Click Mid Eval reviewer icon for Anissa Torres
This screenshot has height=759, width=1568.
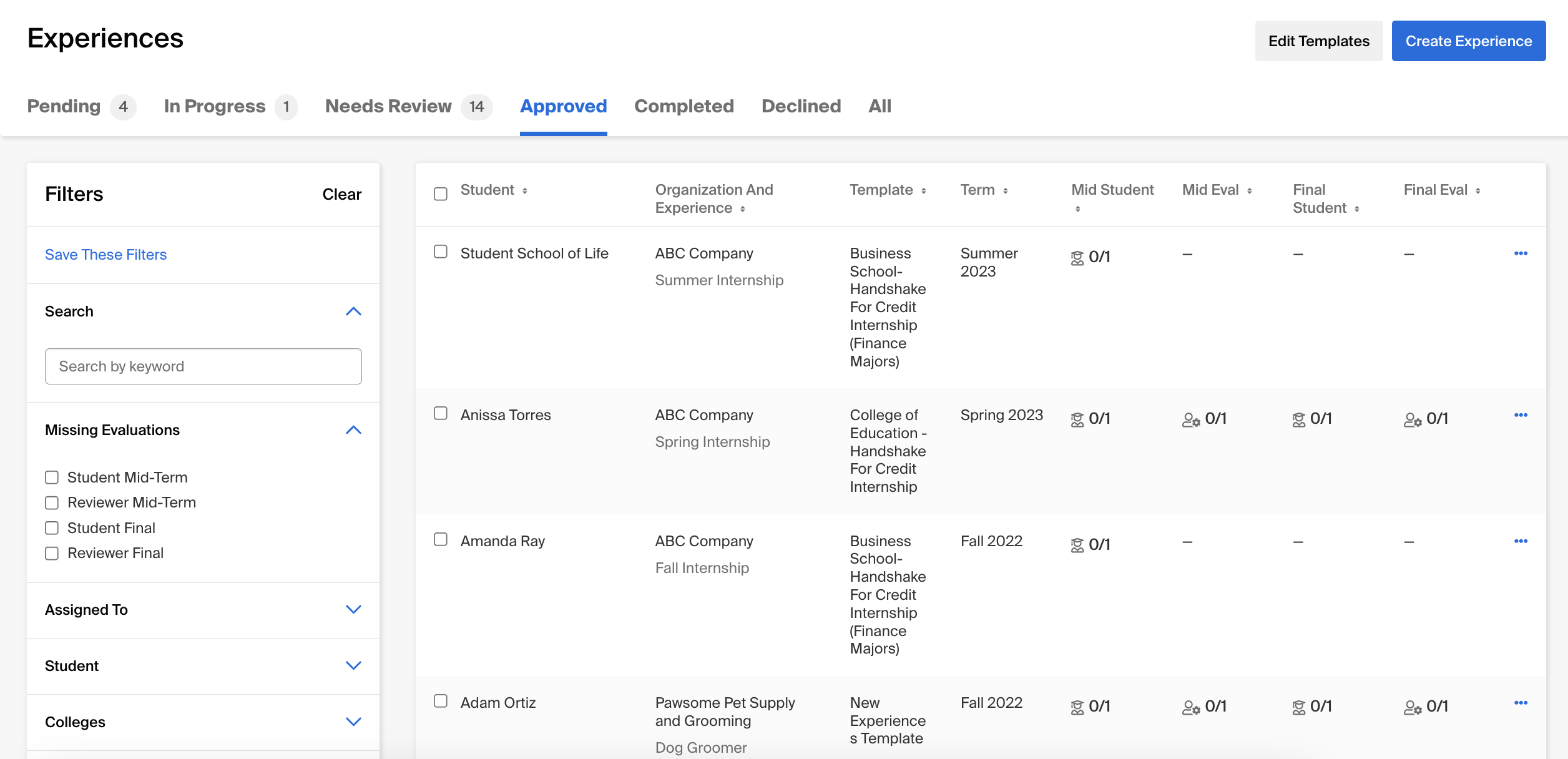coord(1191,419)
